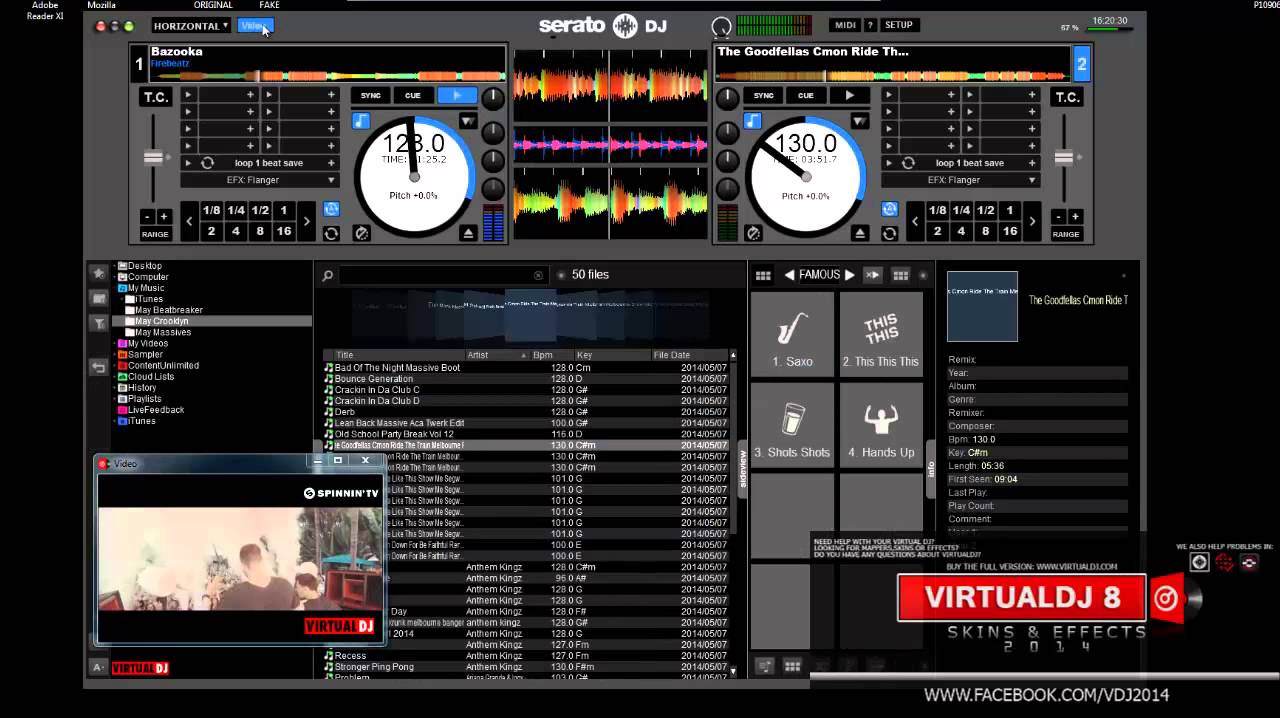This screenshot has width=1280, height=718.
Task: Expand the Desktop tree node
Action: (114, 266)
